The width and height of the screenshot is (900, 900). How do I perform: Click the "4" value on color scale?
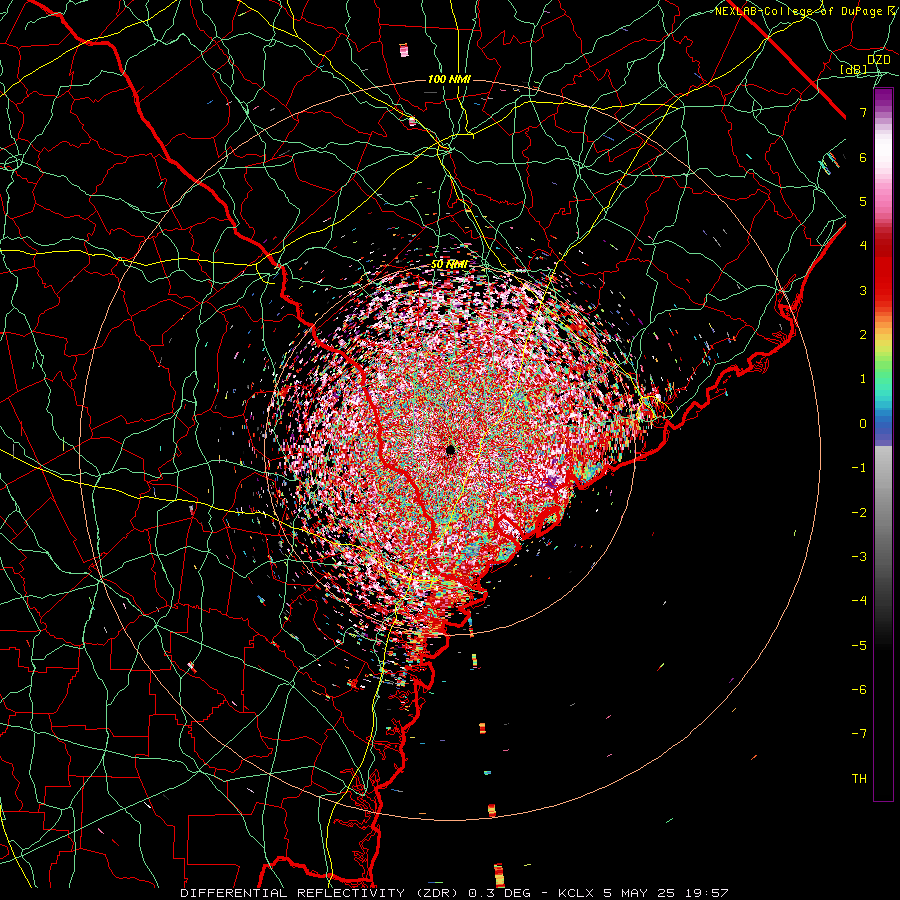(863, 246)
